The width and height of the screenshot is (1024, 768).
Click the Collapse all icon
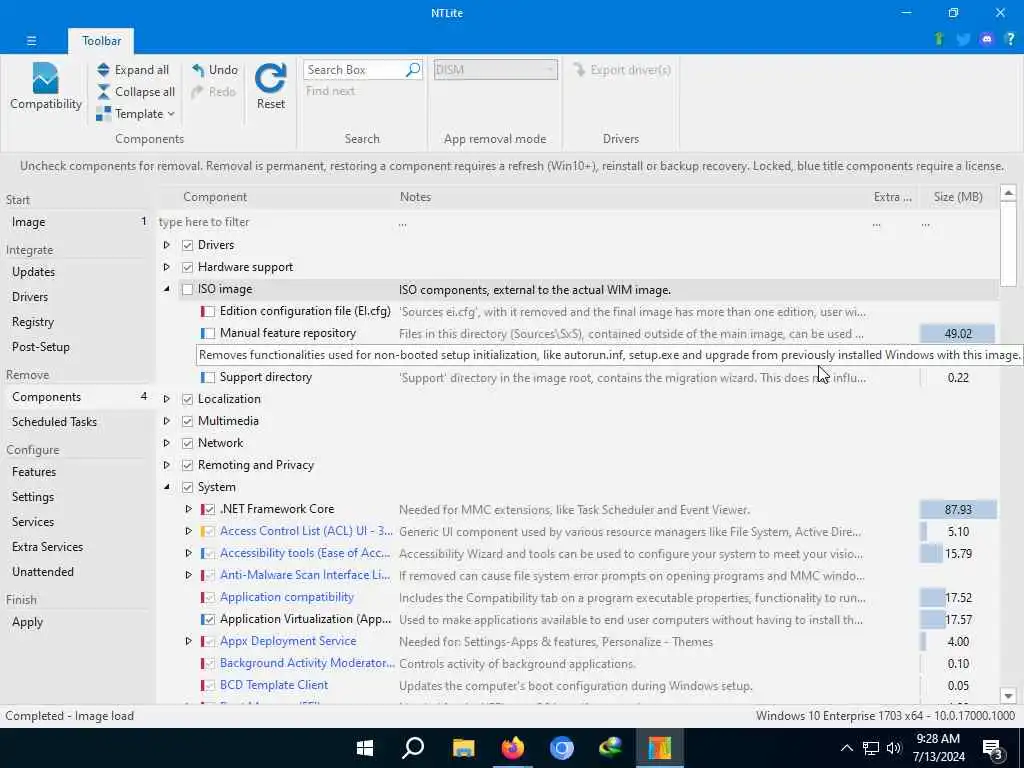103,91
